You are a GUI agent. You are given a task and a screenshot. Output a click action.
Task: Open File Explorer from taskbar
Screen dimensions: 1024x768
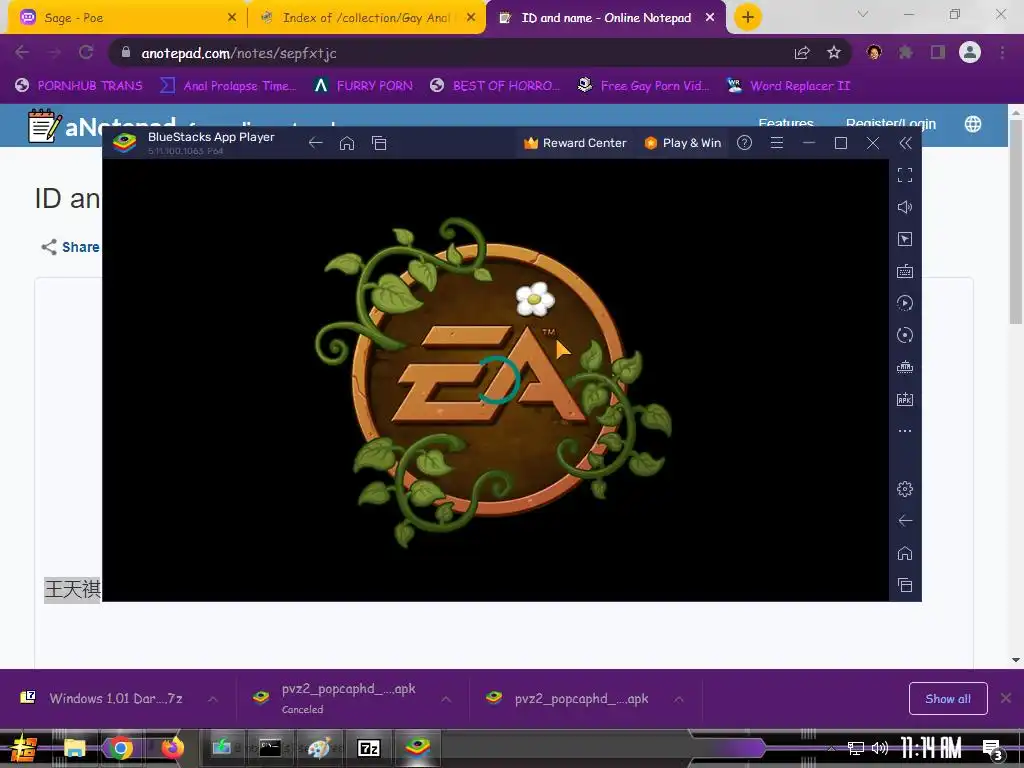(74, 748)
